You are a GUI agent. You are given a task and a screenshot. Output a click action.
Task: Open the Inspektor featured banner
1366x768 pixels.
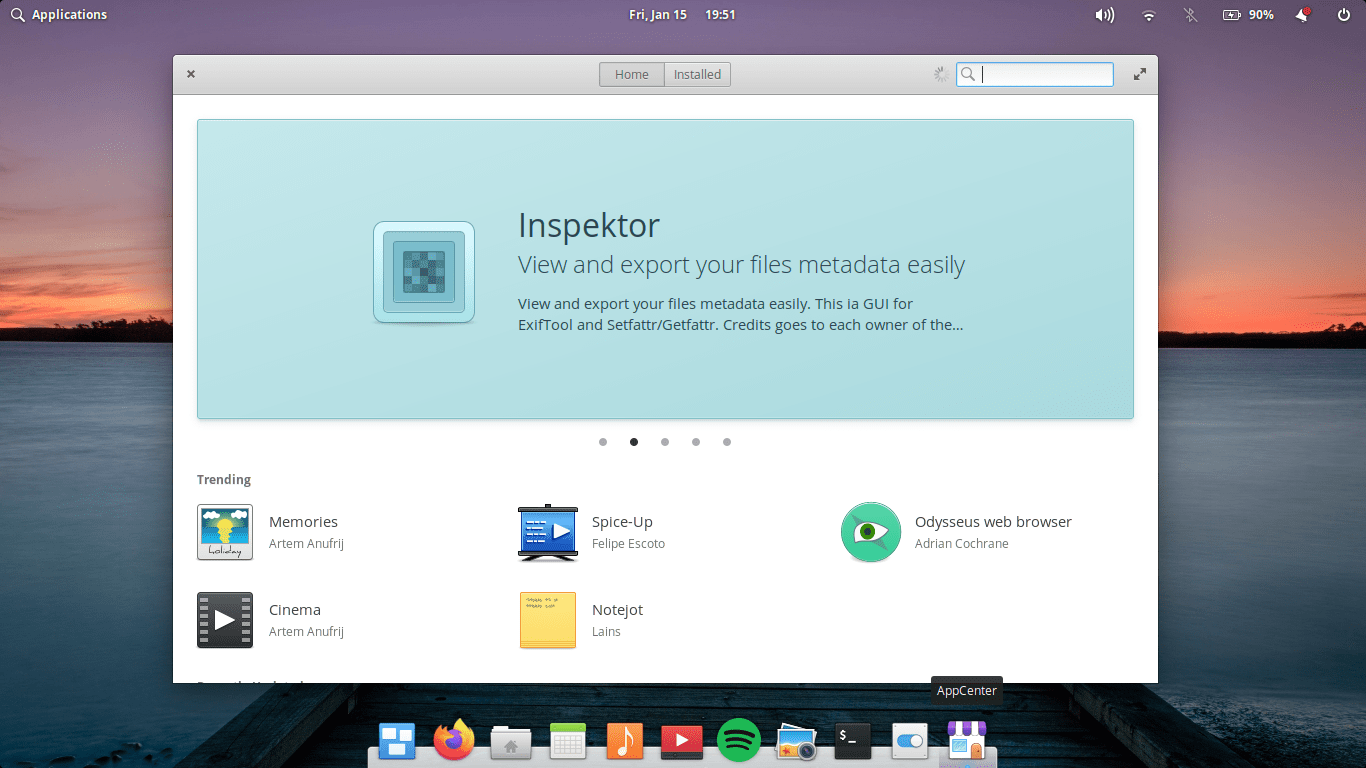(665, 269)
